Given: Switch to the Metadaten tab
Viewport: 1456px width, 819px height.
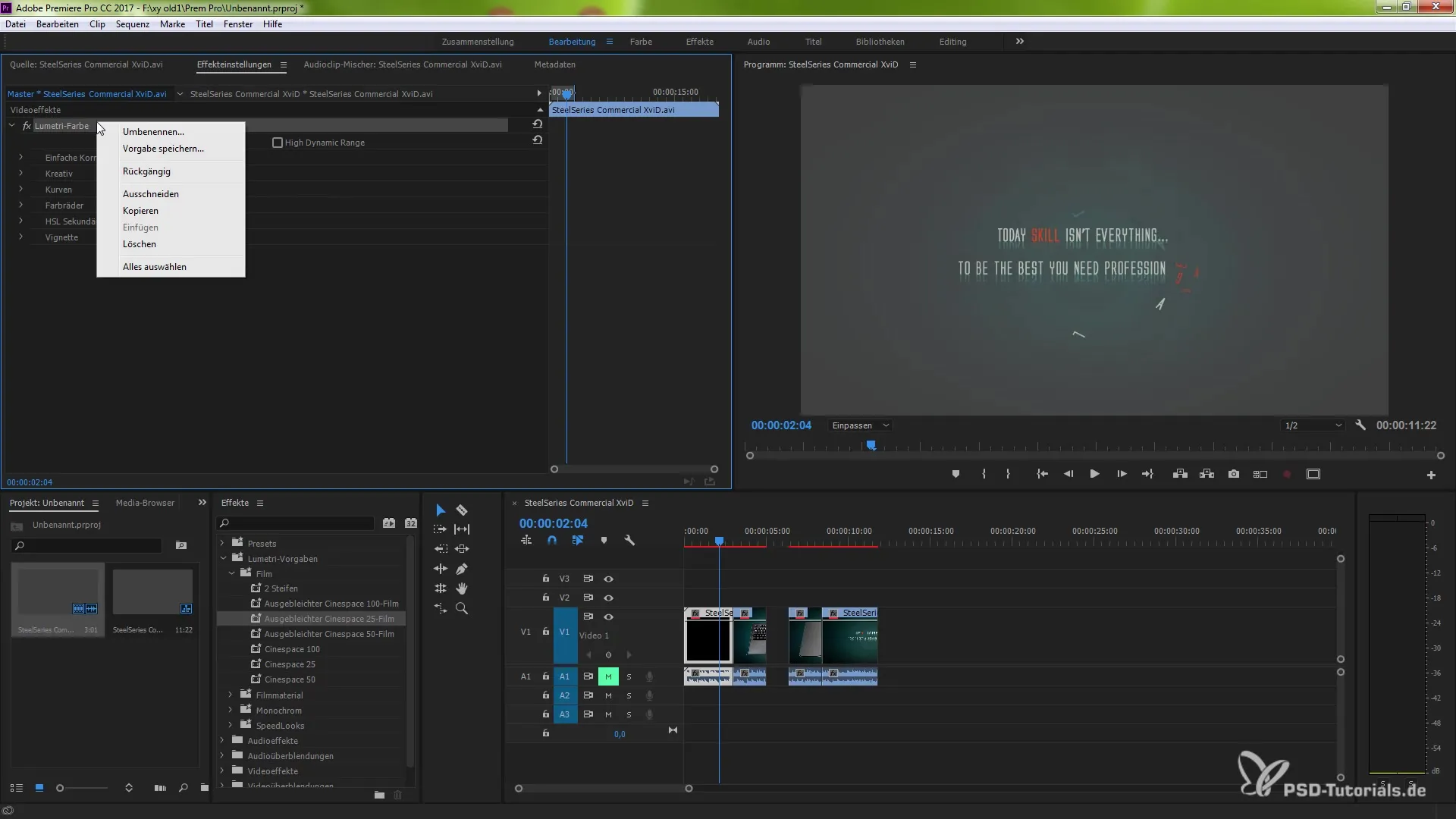Looking at the screenshot, I should point(554,64).
